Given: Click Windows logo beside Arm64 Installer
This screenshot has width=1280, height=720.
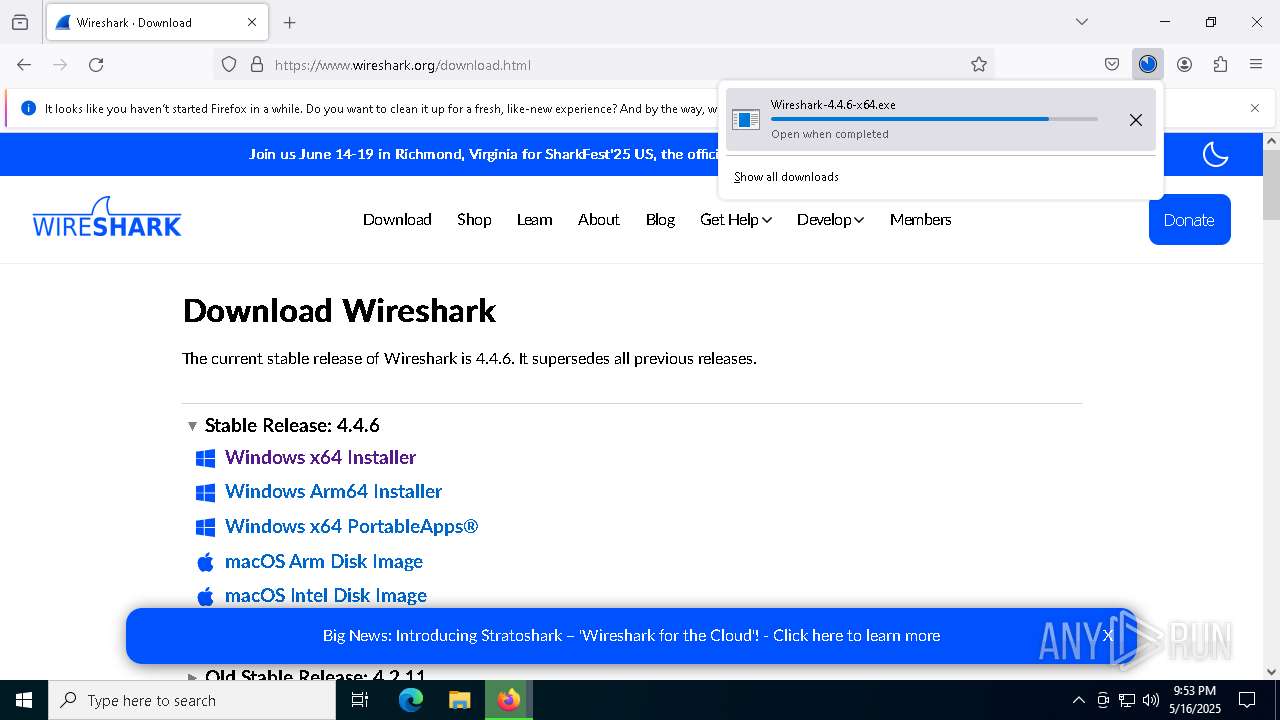Looking at the screenshot, I should (205, 492).
